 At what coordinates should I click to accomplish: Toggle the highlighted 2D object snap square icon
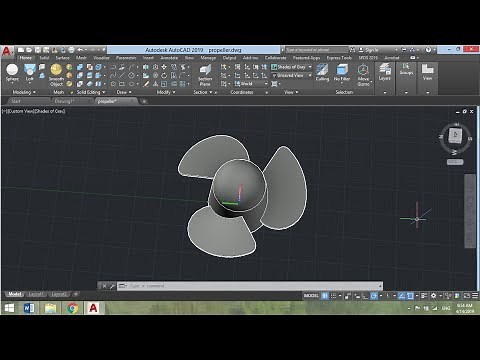(x=410, y=296)
